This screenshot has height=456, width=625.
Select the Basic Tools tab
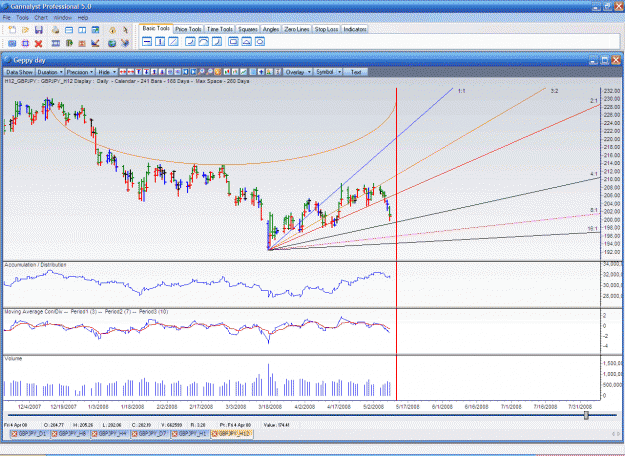coord(156,29)
